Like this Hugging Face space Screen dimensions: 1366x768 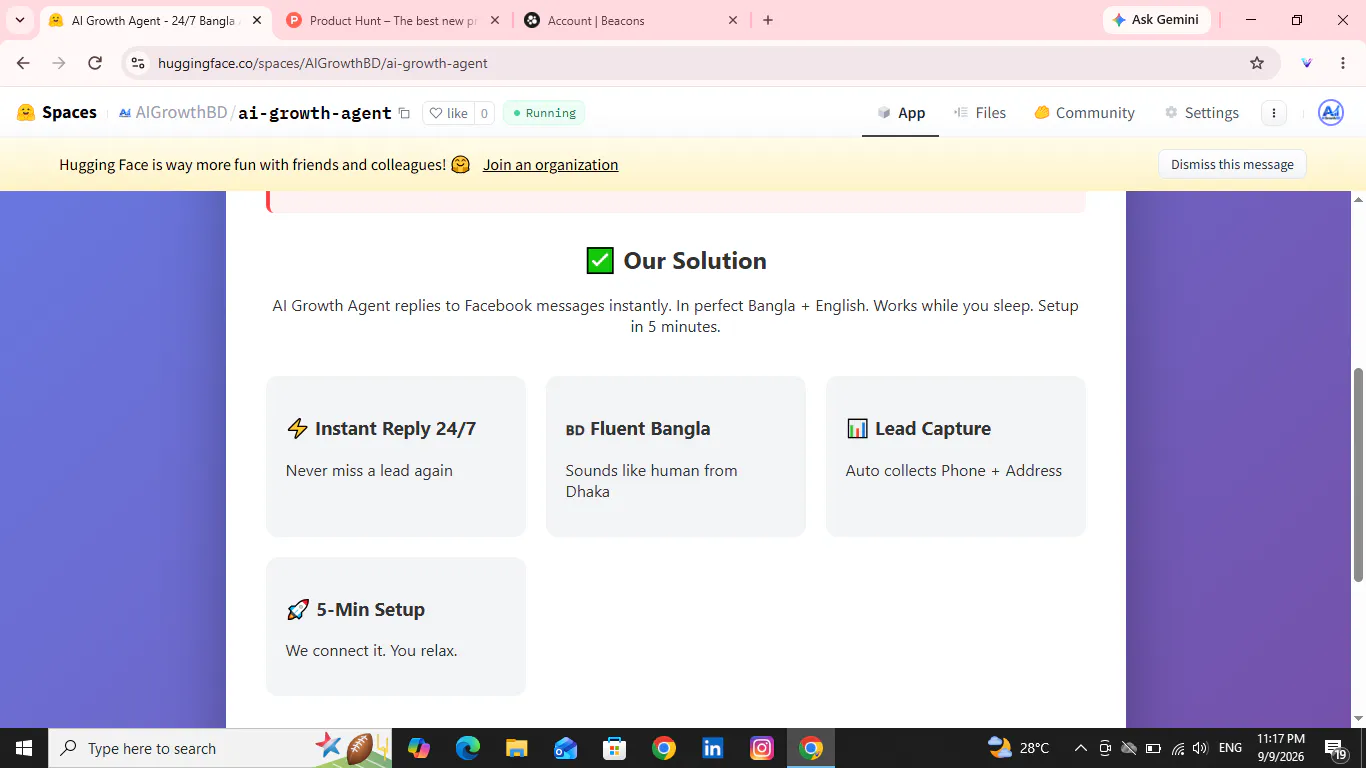(448, 113)
